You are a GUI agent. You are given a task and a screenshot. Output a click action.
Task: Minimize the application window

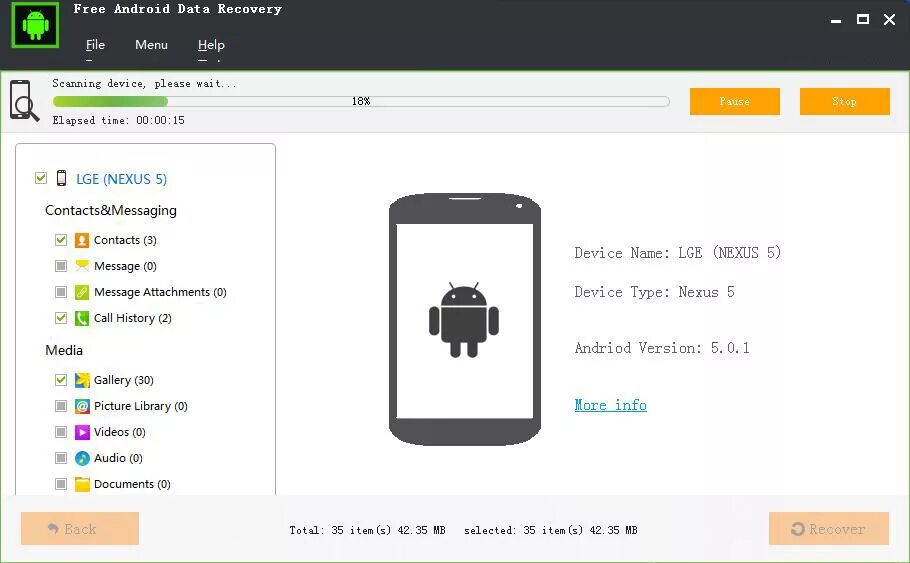point(836,20)
